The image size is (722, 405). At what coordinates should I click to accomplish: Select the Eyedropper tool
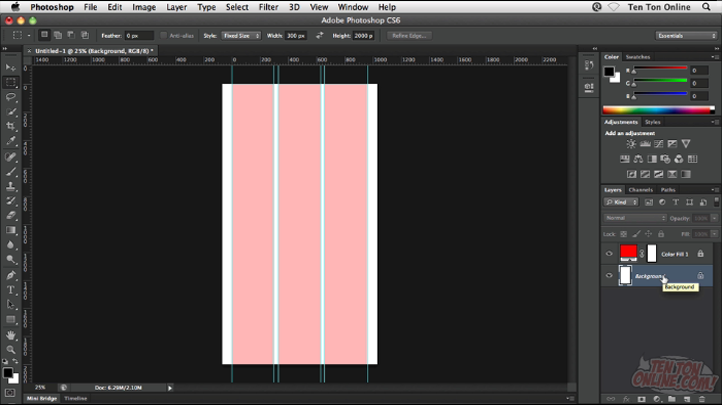11,141
